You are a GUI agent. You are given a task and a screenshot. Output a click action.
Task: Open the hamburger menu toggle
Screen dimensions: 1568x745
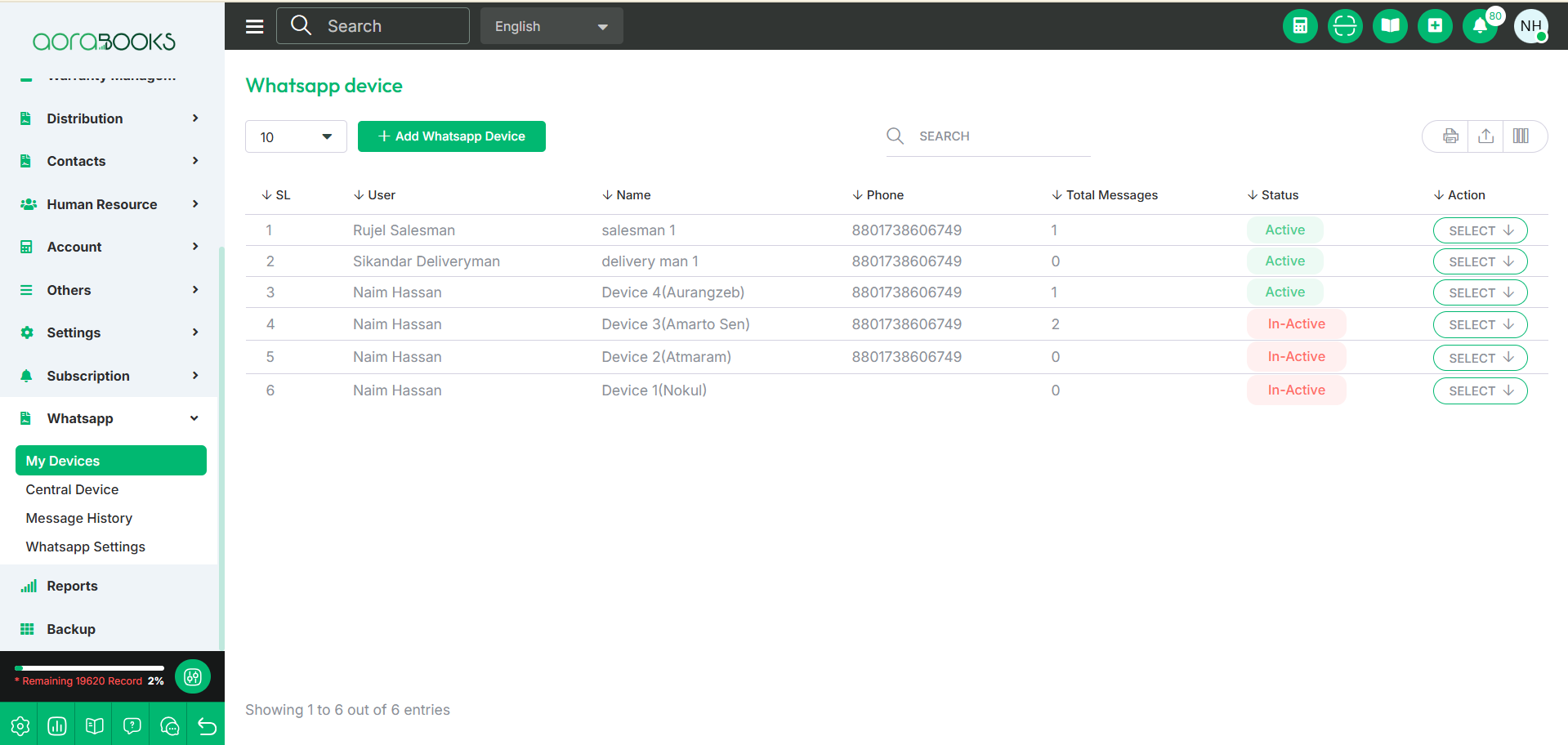click(255, 26)
